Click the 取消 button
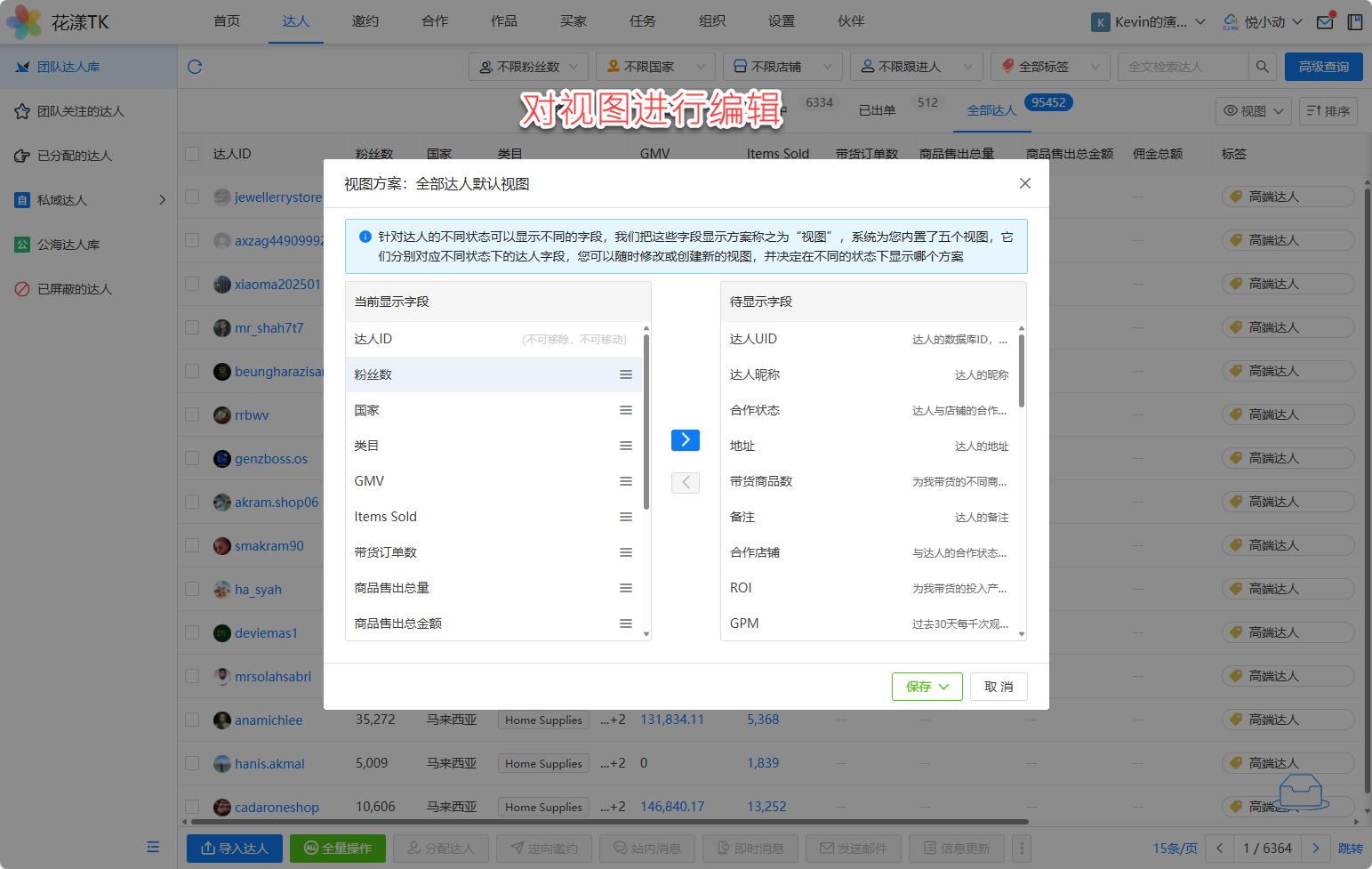Viewport: 1372px width, 869px height. coord(999,687)
